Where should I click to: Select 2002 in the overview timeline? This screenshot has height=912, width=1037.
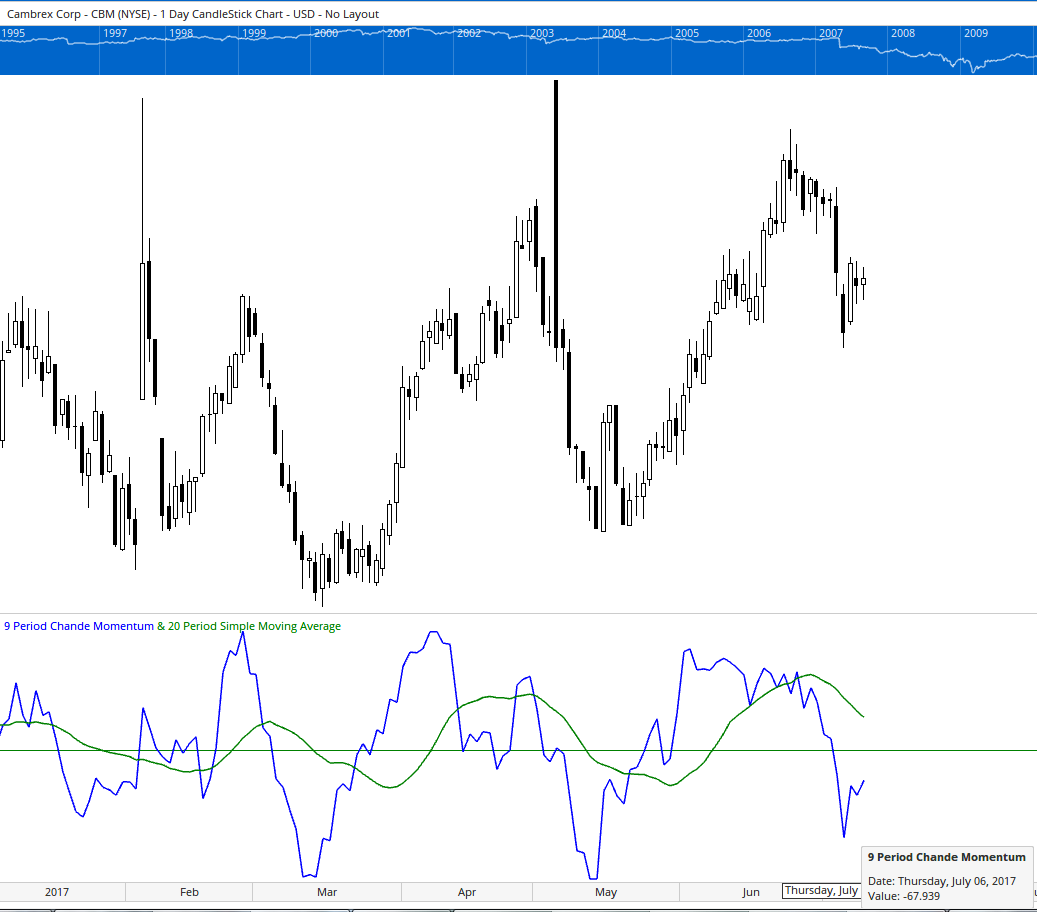point(470,33)
